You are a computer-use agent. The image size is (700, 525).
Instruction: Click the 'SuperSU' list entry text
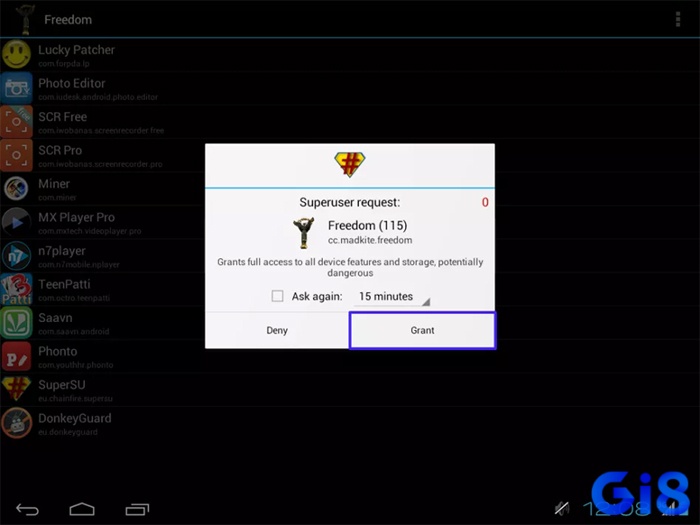62,385
